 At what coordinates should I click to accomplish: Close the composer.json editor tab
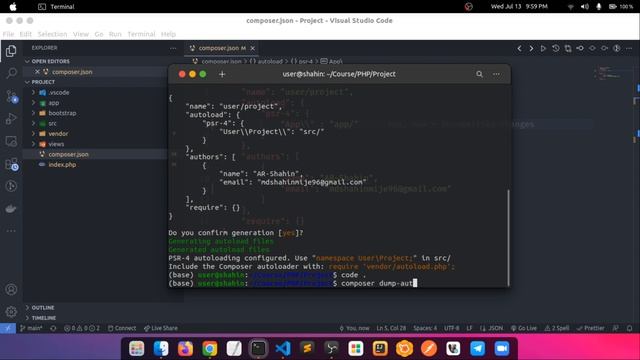[253, 48]
